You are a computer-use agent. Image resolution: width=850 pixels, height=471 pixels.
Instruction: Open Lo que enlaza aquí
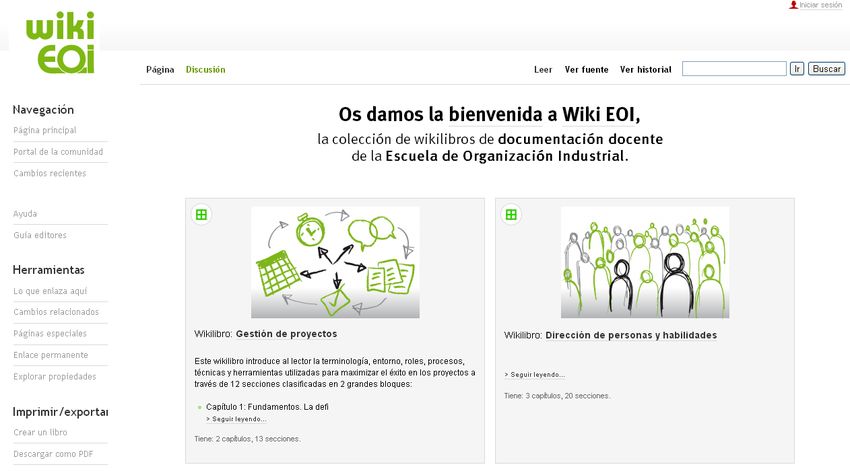point(50,291)
